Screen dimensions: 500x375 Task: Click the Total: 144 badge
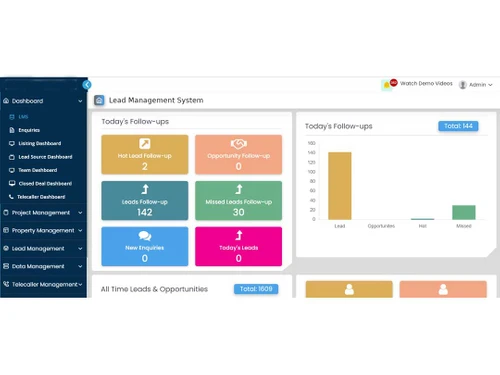click(458, 126)
